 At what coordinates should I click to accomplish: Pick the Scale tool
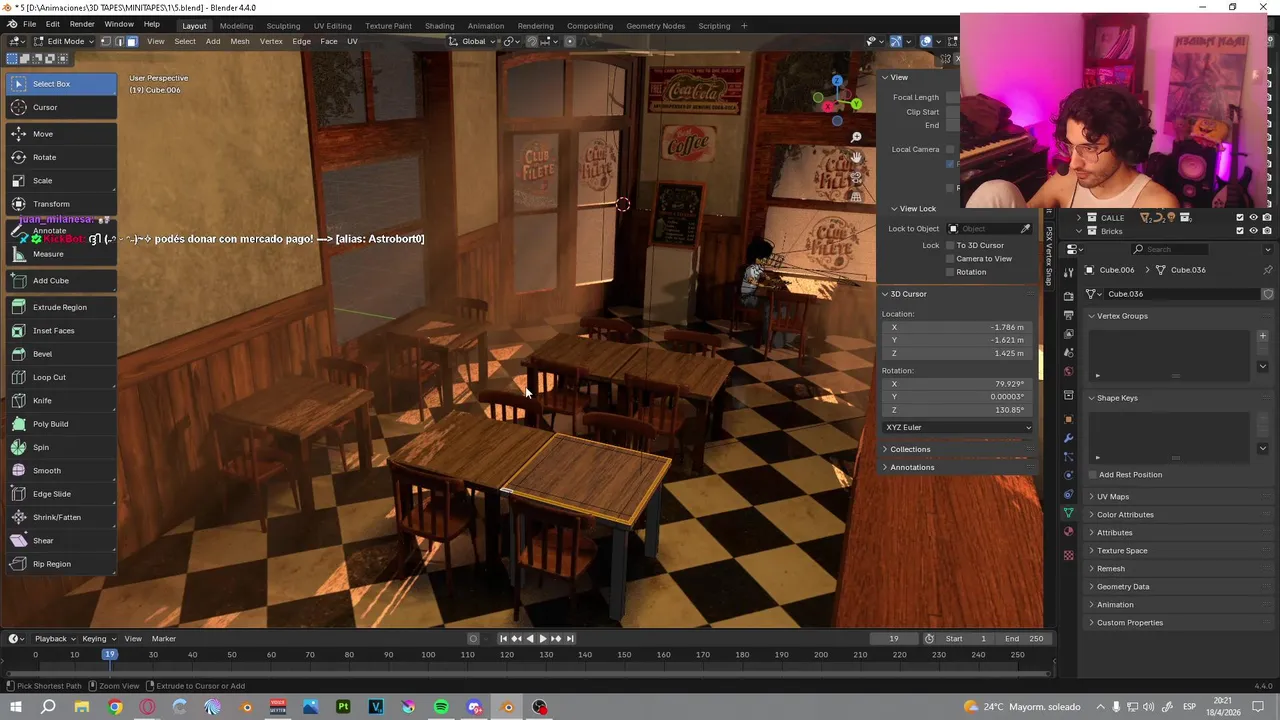60,181
